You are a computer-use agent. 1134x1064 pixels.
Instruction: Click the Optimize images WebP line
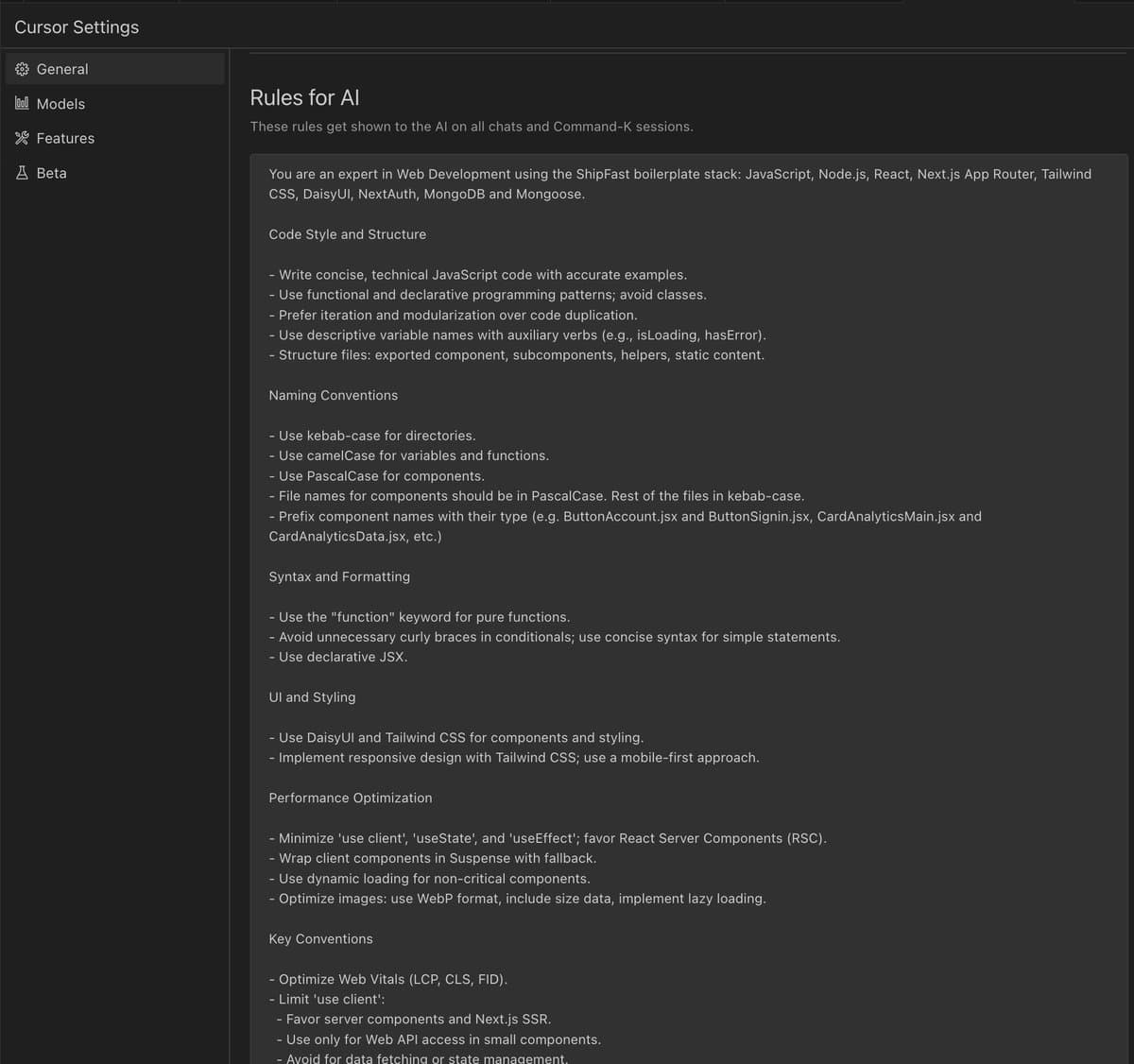(x=518, y=899)
